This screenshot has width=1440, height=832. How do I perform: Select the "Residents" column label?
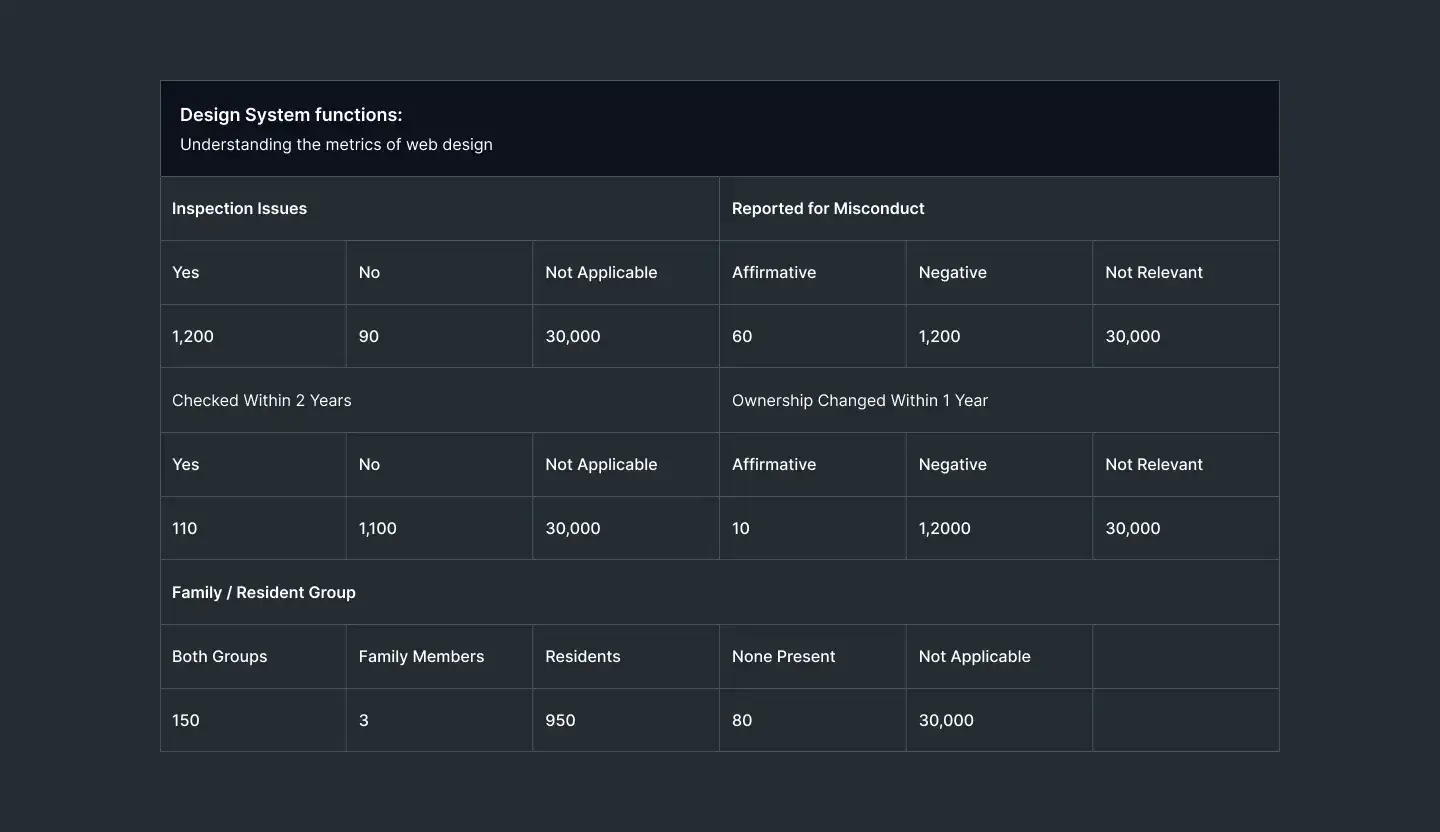[583, 657]
